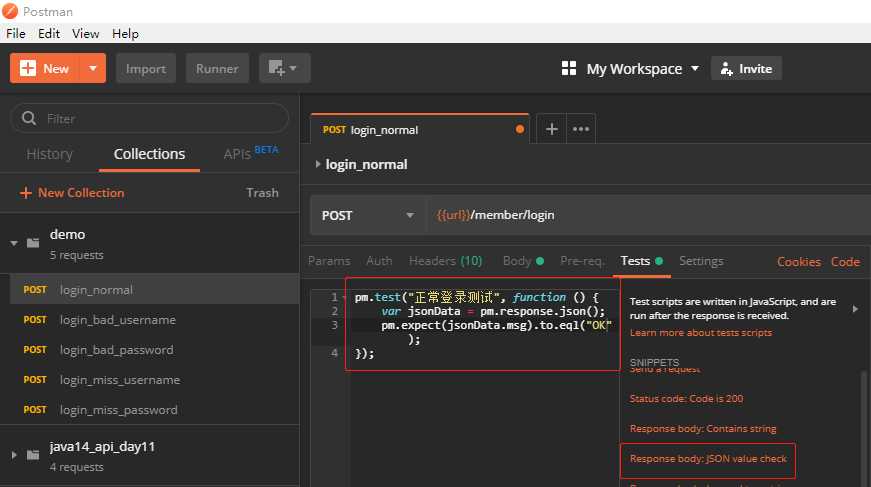Click the snippets panel scrollbar
This screenshot has height=487, width=871.
864,428
